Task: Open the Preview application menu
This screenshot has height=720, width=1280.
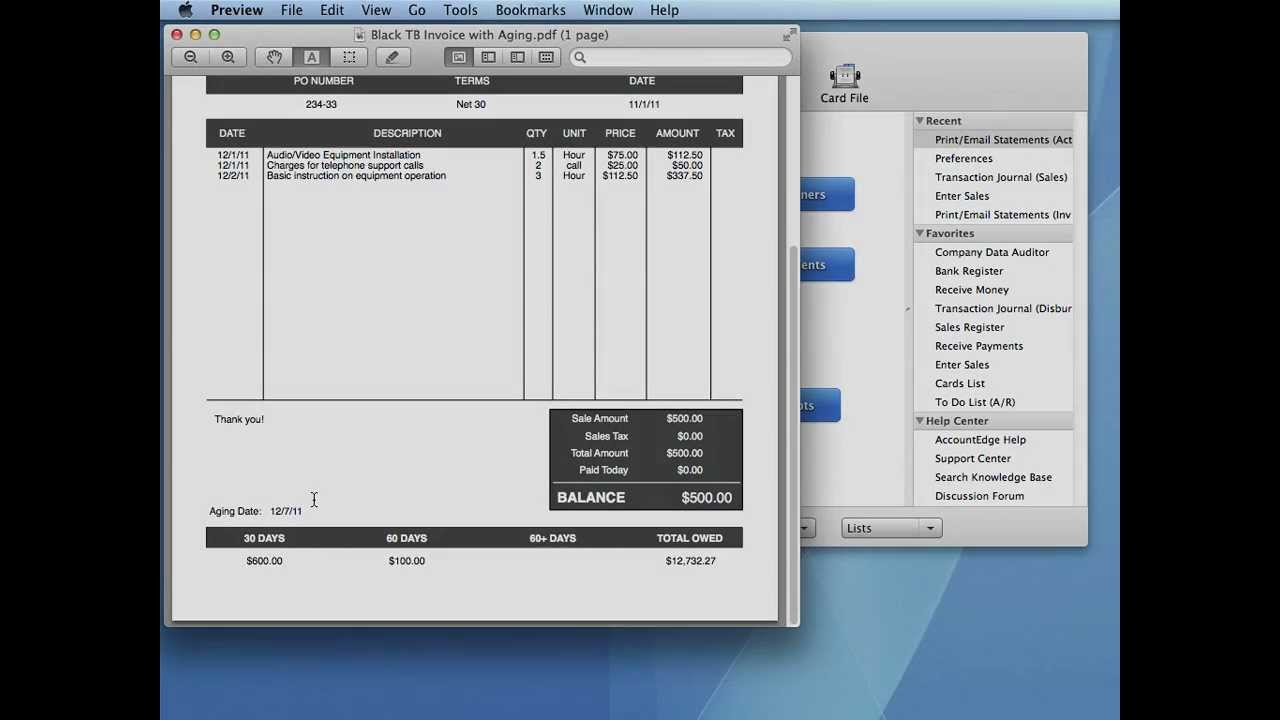Action: tap(237, 10)
